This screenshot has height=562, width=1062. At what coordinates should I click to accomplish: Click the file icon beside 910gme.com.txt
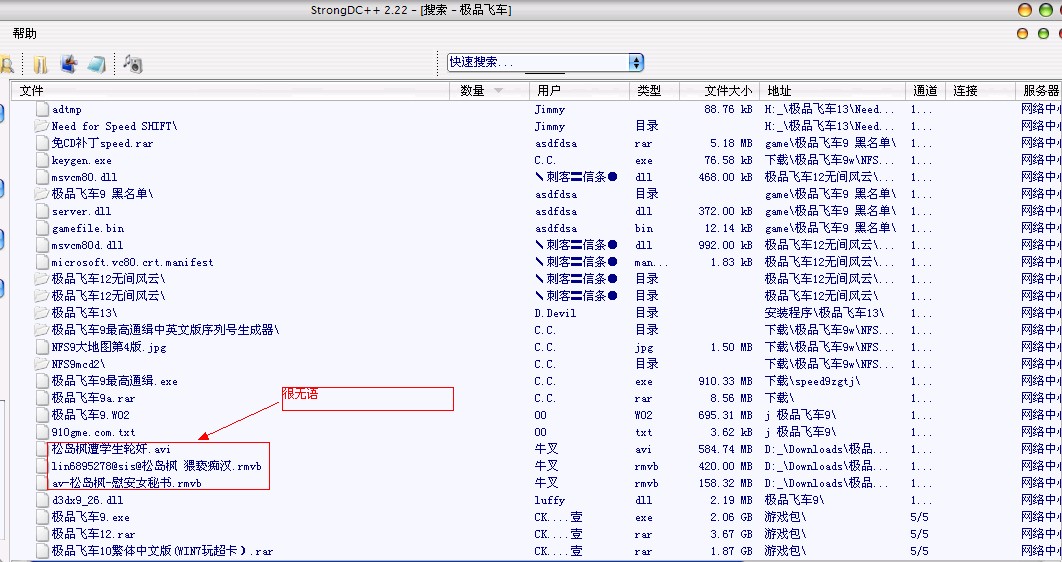42,431
